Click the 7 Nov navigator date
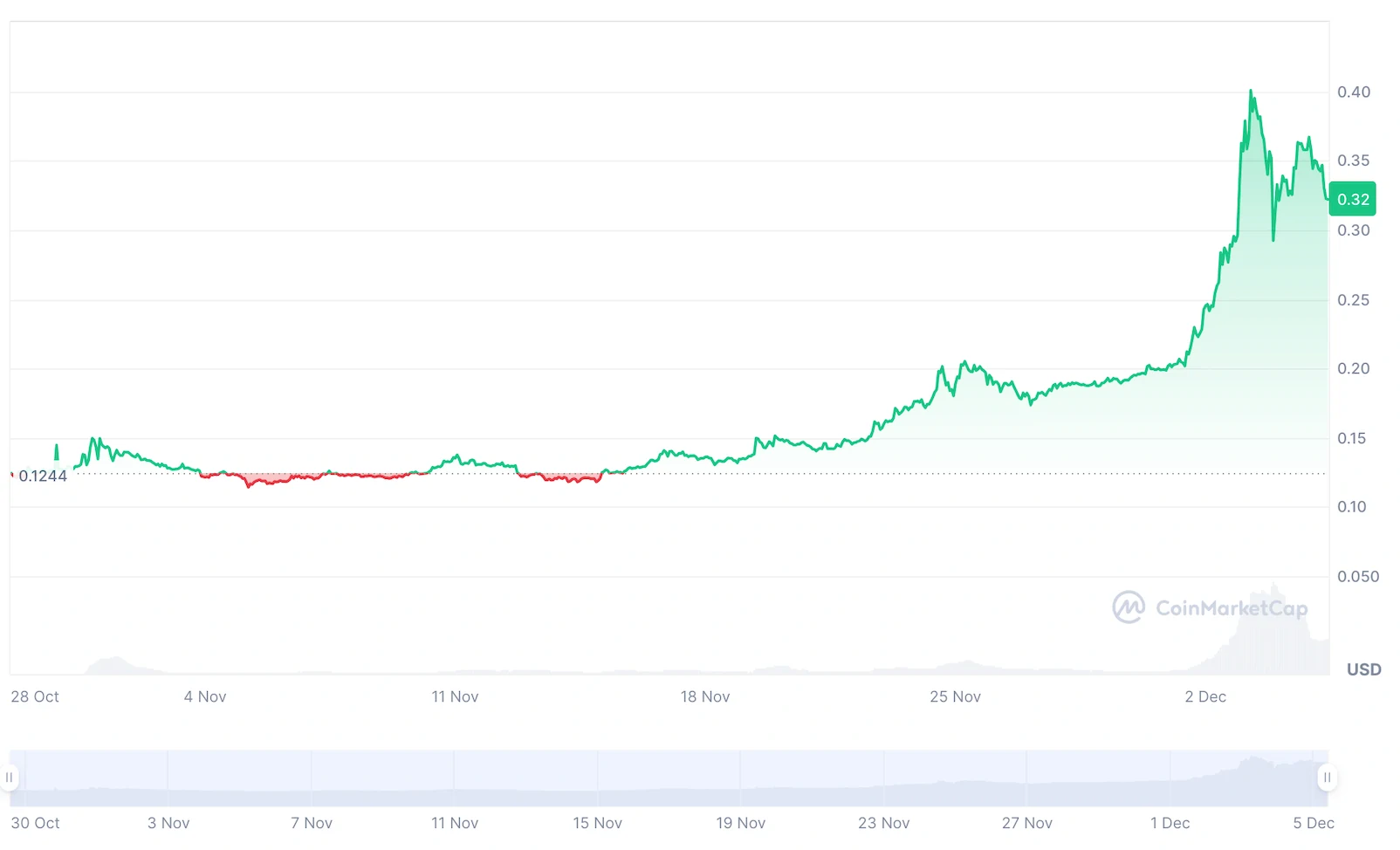 click(312, 823)
